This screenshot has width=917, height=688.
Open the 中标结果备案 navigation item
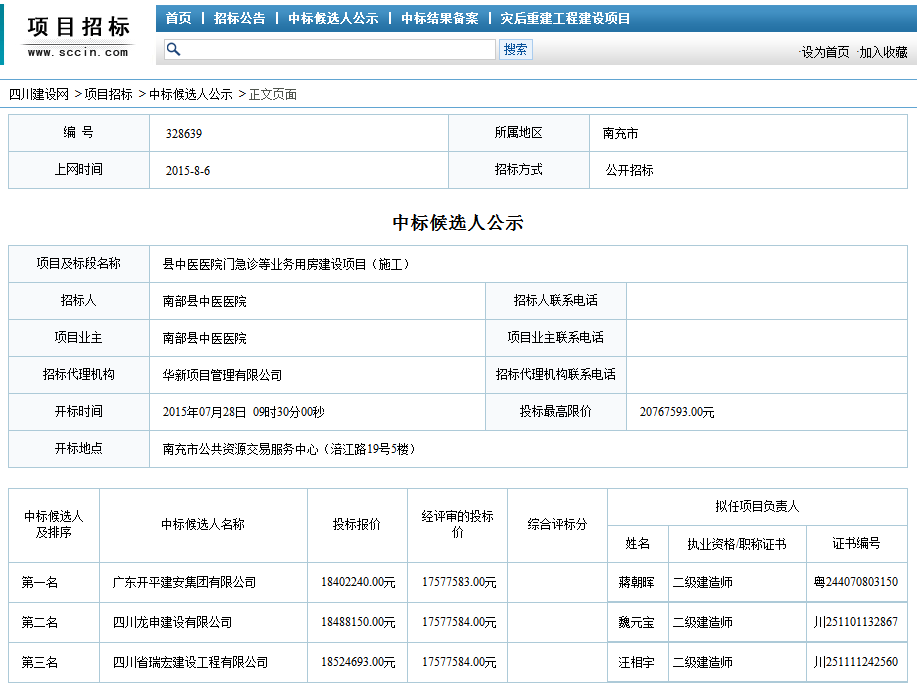pos(440,18)
